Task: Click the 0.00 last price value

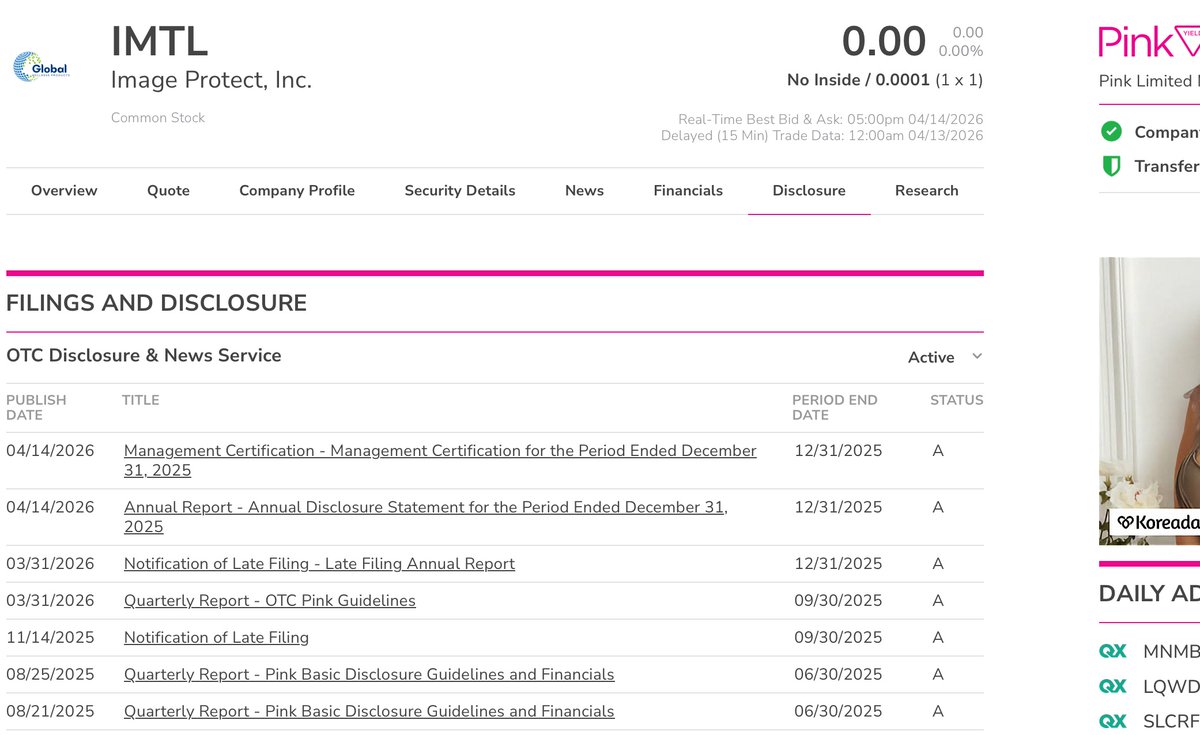Action: tap(884, 42)
